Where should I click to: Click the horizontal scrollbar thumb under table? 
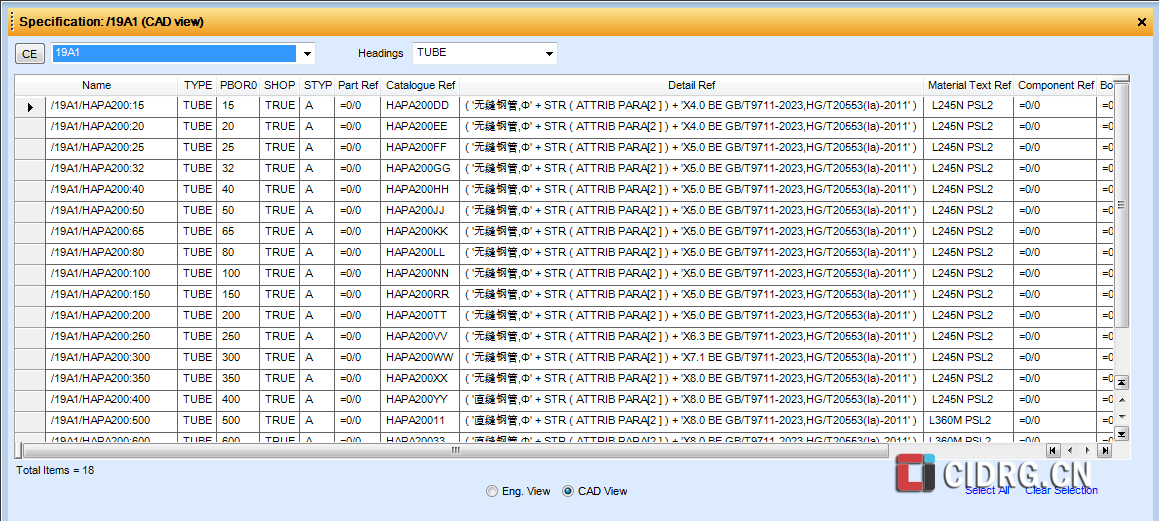[x=455, y=450]
